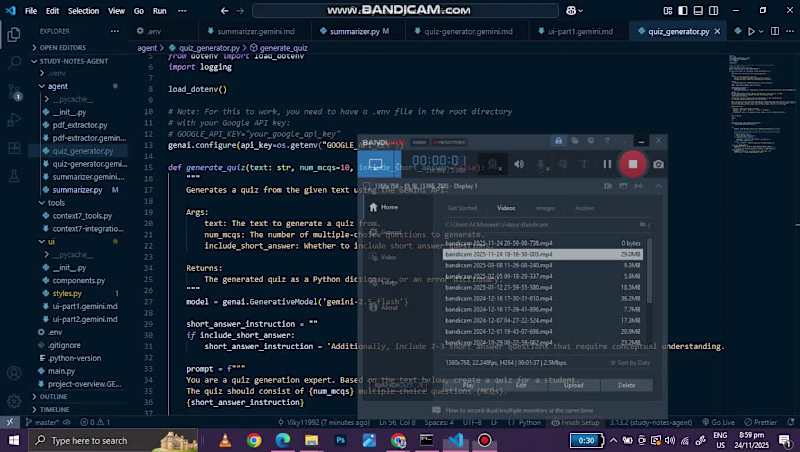
Task: Open Bandicam help question mark icon
Action: pos(607,140)
